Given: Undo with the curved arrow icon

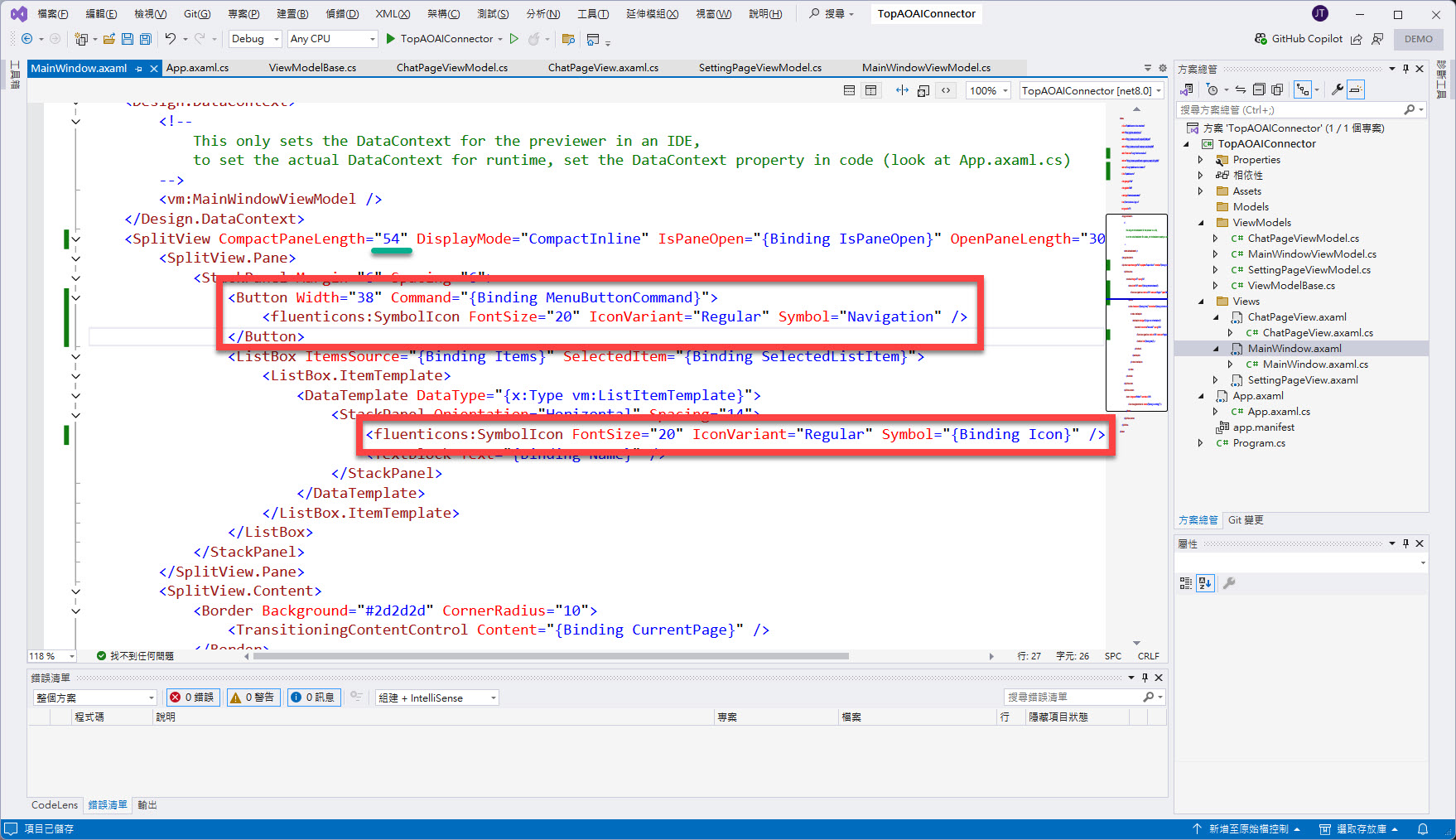Looking at the screenshot, I should coord(170,39).
